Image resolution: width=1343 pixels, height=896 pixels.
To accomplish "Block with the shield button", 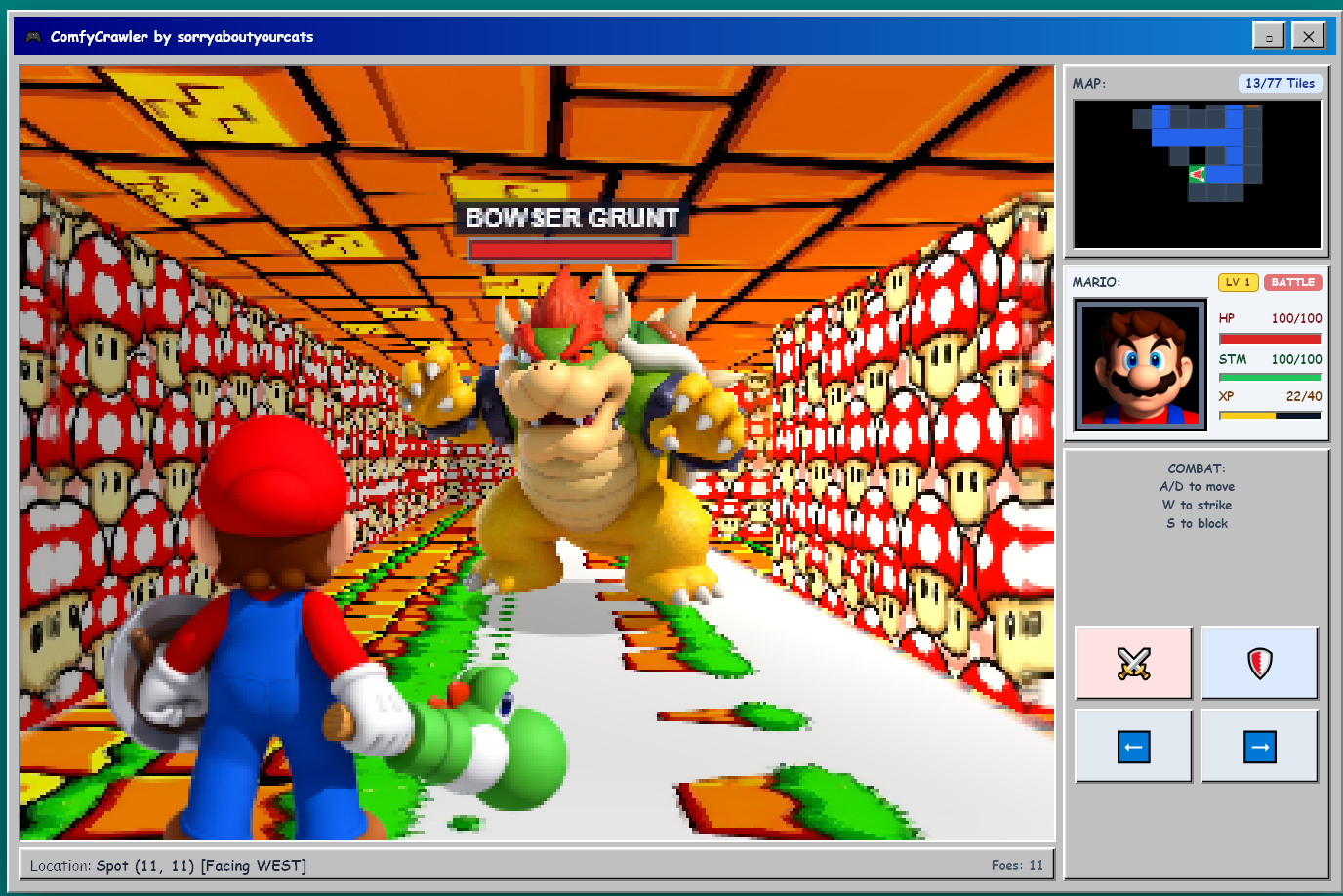I will 1259,663.
